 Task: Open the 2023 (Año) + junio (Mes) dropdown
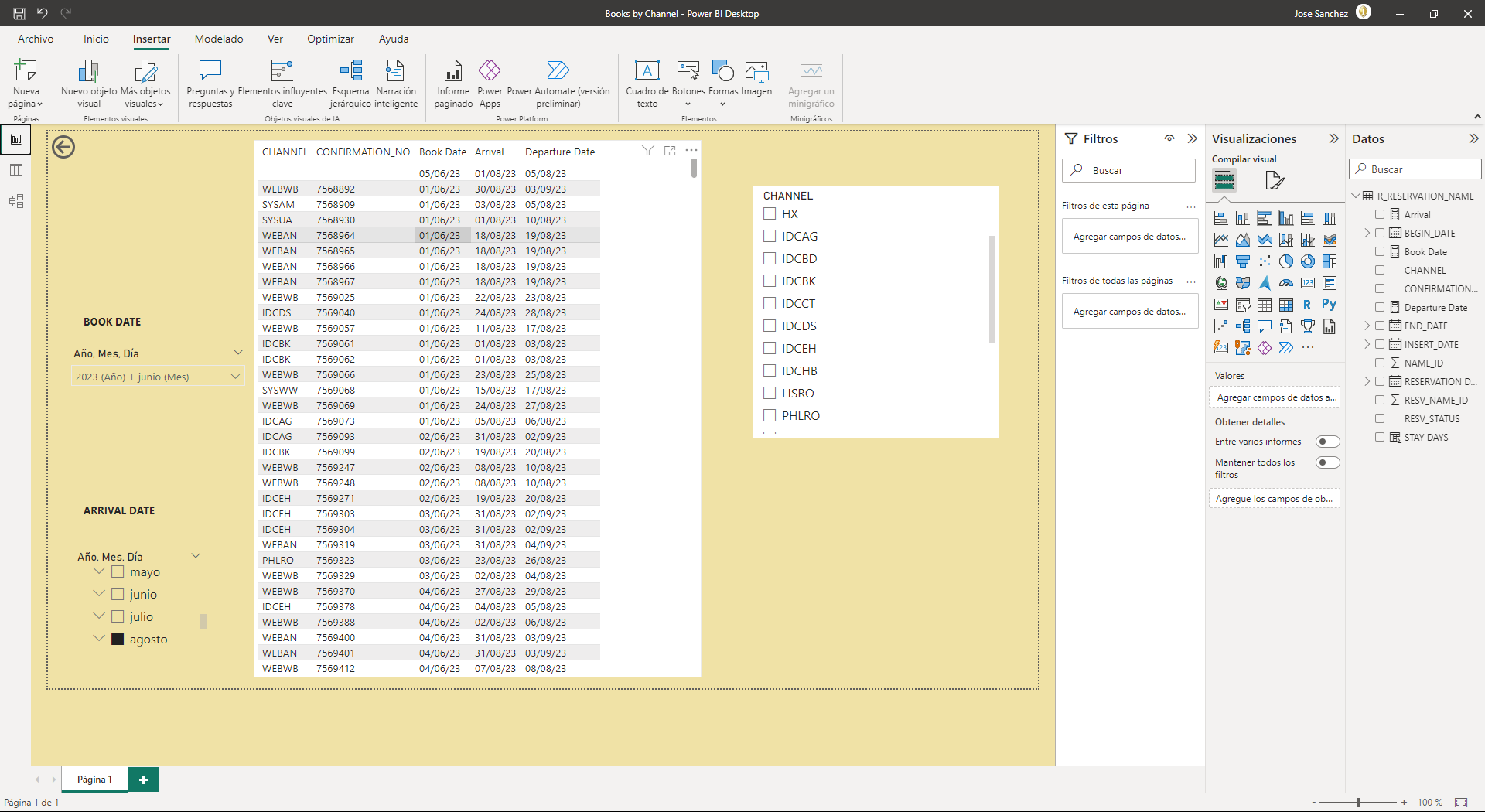[x=158, y=377]
